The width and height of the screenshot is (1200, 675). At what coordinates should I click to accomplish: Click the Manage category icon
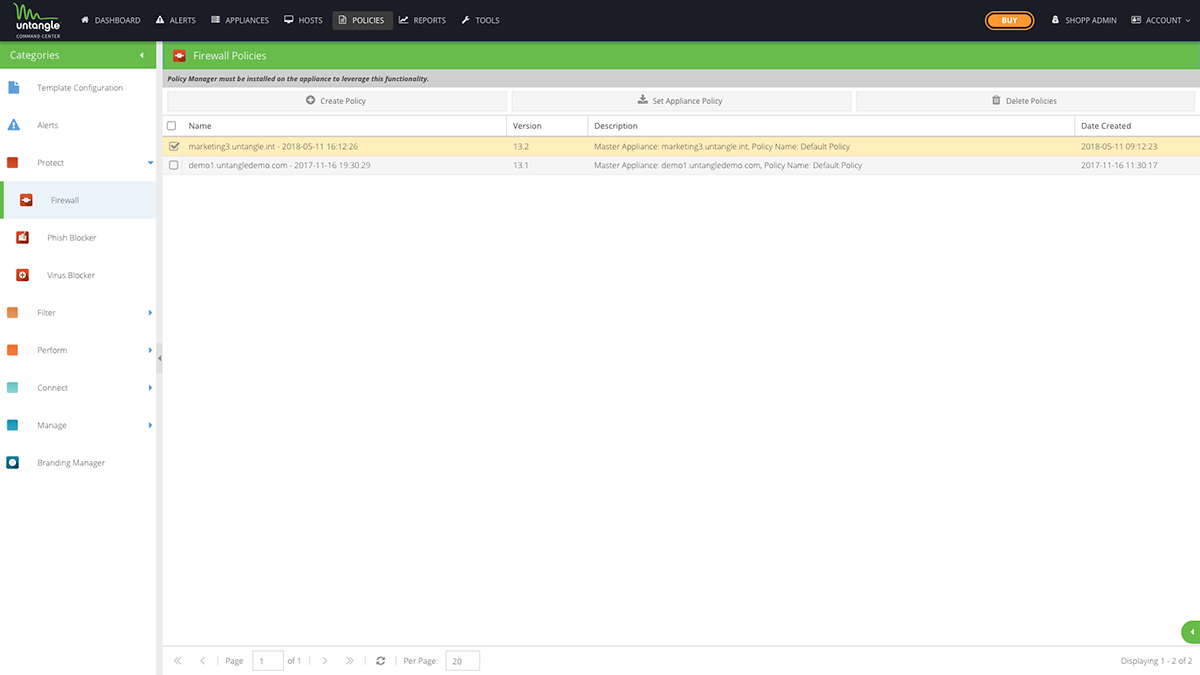(x=13, y=425)
